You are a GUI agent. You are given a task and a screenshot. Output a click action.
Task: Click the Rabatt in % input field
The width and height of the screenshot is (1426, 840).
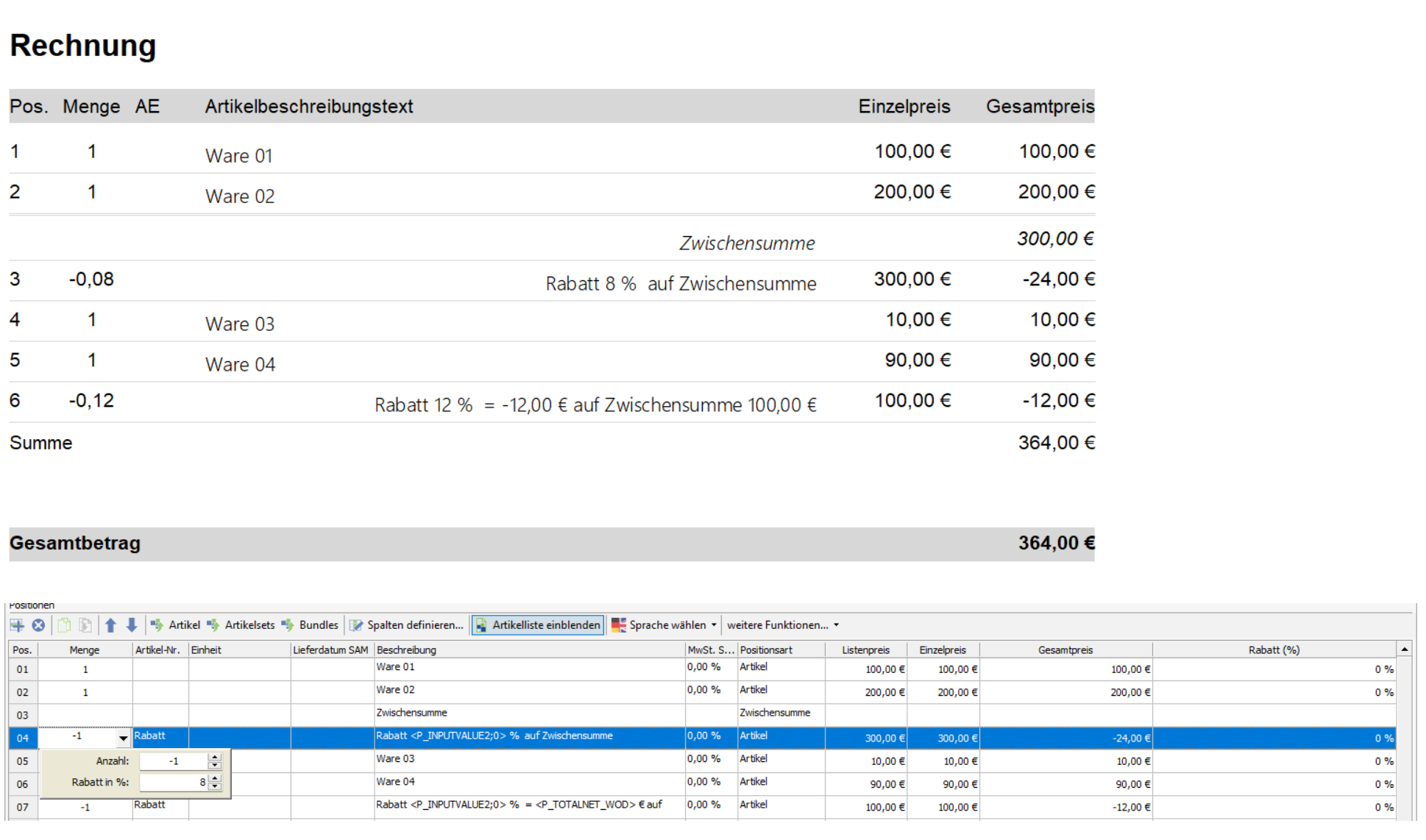tap(174, 783)
